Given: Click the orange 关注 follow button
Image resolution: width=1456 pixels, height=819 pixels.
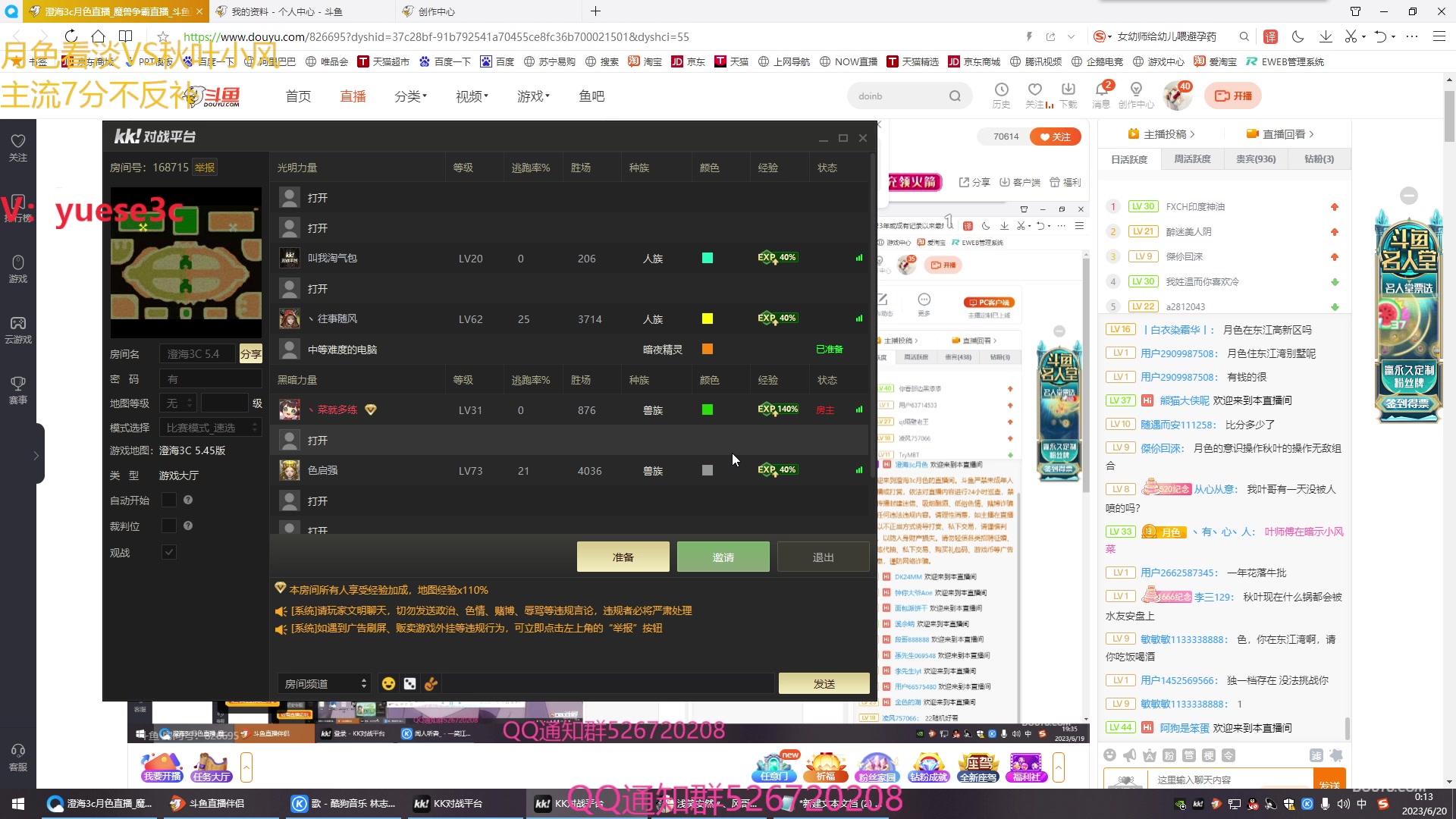Looking at the screenshot, I should click(1055, 136).
